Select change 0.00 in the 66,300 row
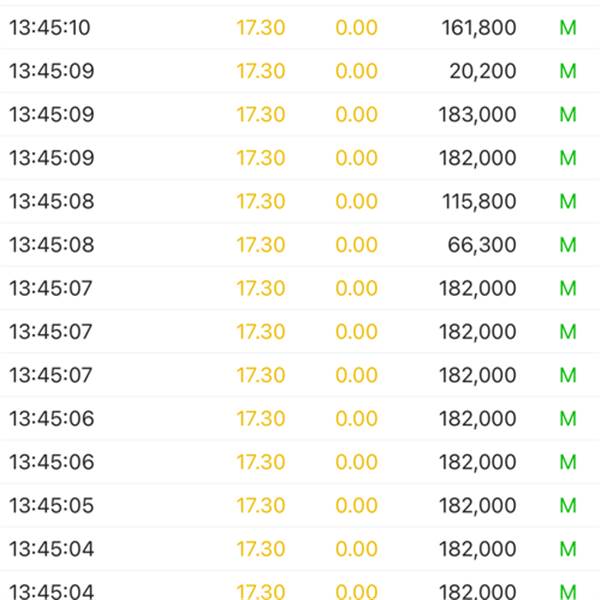Image resolution: width=600 pixels, height=600 pixels. coord(357,245)
